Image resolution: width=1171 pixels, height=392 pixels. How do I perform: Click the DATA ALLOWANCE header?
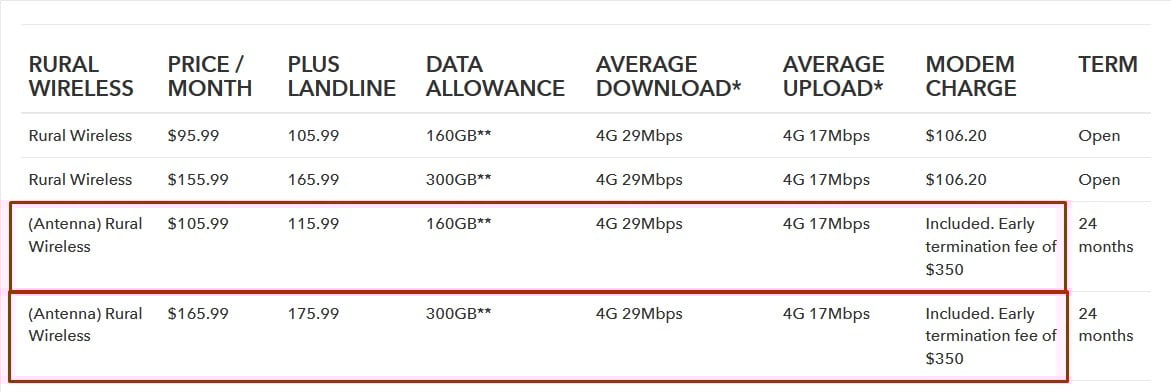pyautogui.click(x=495, y=76)
